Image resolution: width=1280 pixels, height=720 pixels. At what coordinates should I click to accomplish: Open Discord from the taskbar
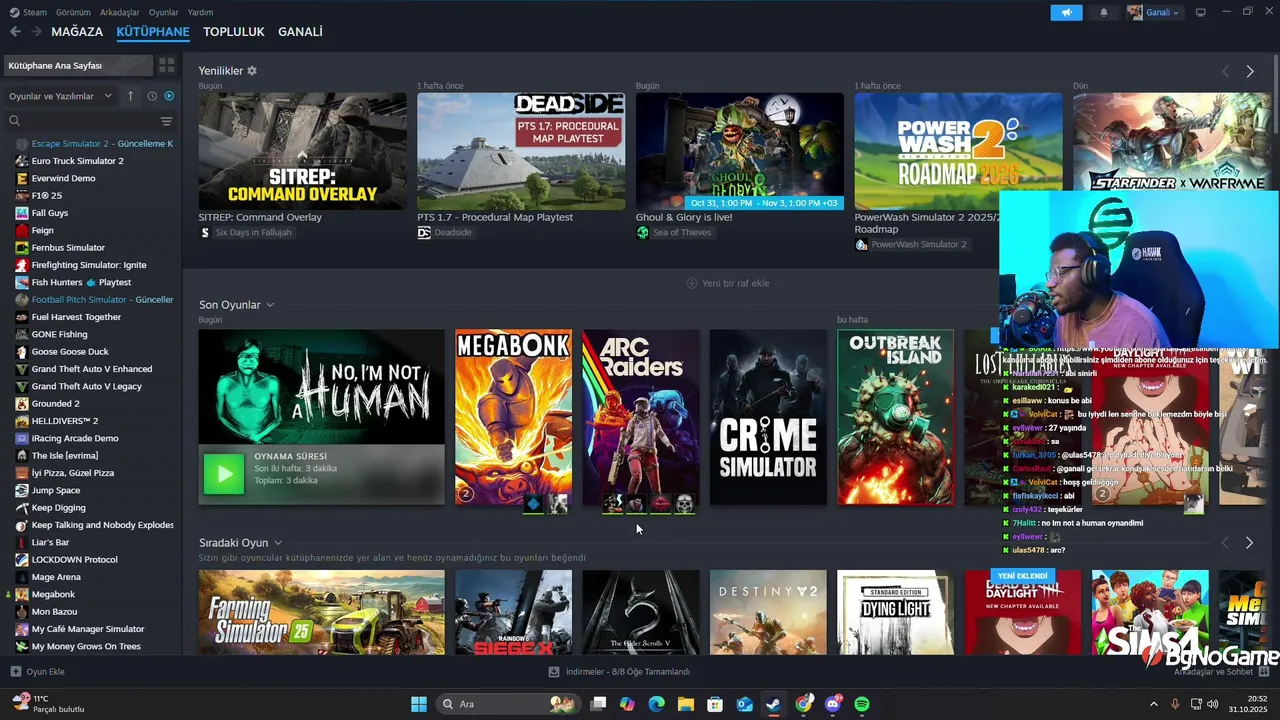(x=833, y=704)
